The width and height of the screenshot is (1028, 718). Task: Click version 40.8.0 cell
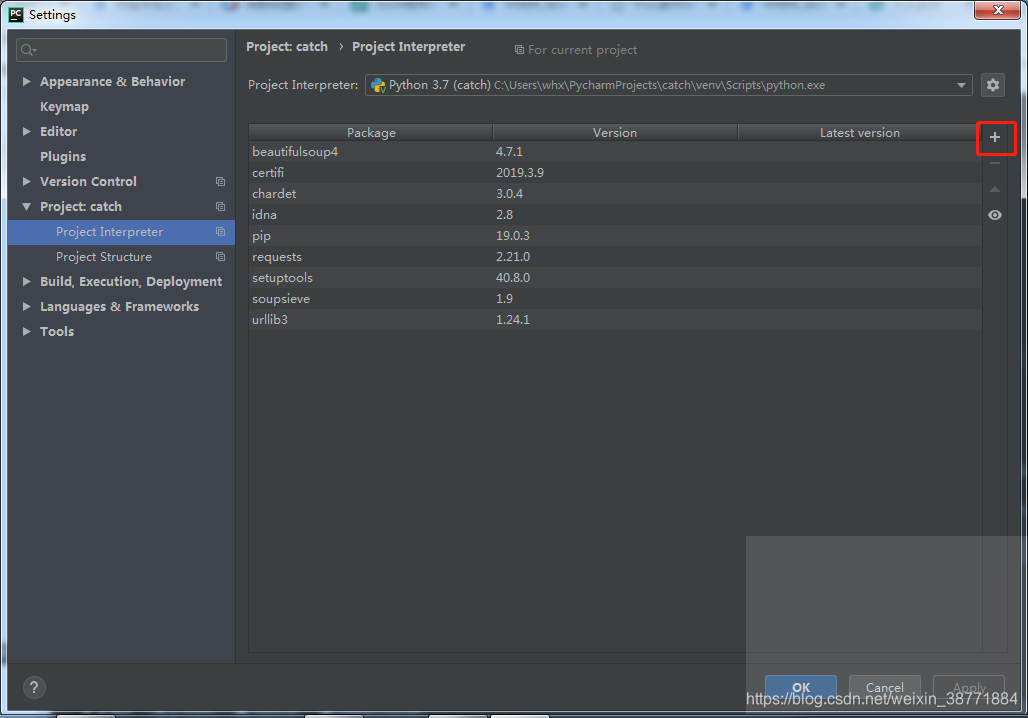(x=513, y=277)
